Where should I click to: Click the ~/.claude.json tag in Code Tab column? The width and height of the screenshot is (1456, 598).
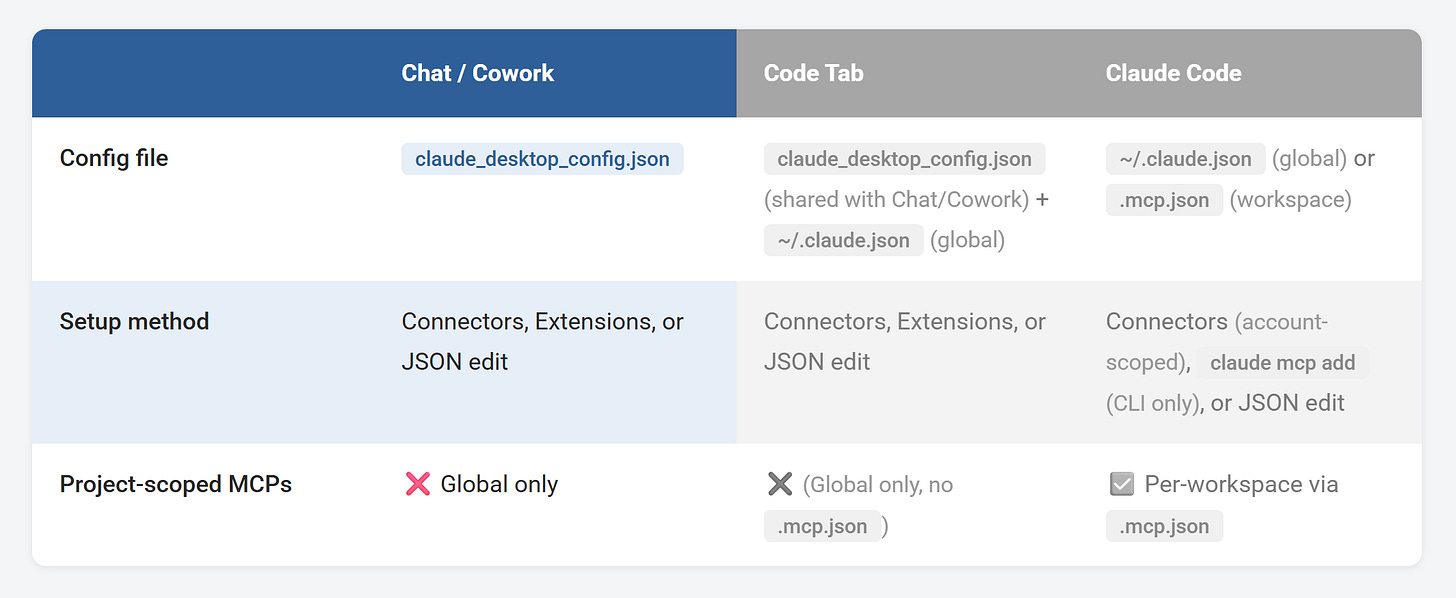(843, 240)
